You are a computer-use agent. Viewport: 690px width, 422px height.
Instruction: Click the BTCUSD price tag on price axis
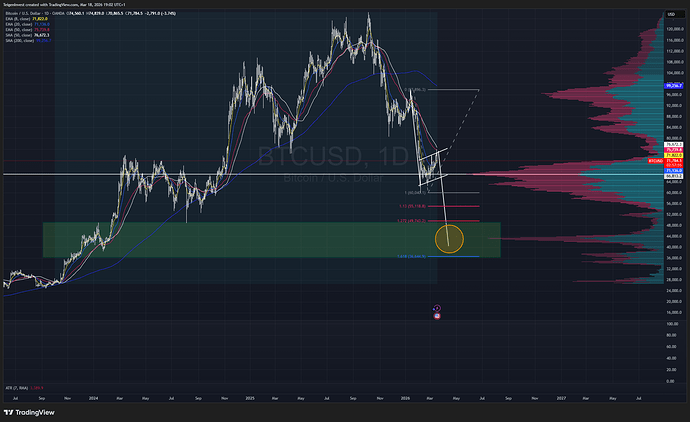656,159
